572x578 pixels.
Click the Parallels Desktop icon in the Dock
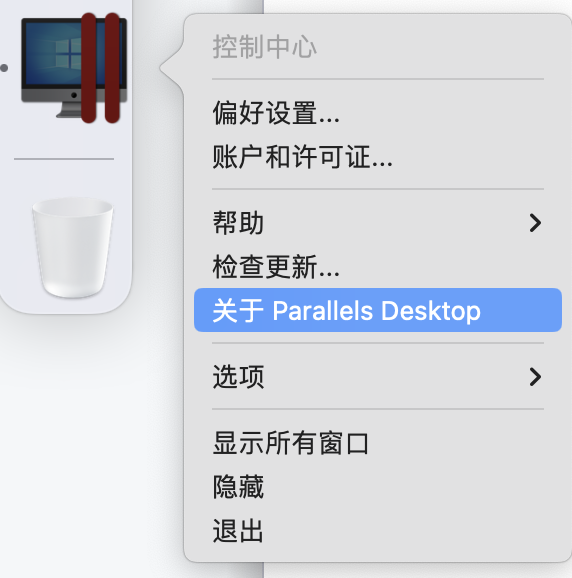click(x=74, y=68)
